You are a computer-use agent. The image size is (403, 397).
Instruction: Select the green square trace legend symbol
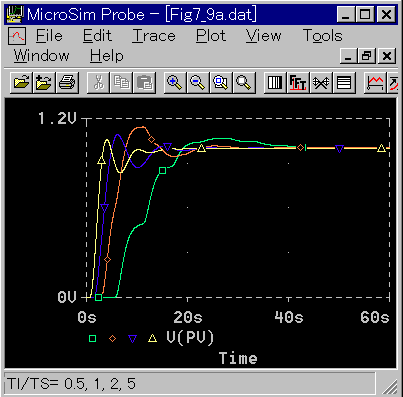click(93, 339)
